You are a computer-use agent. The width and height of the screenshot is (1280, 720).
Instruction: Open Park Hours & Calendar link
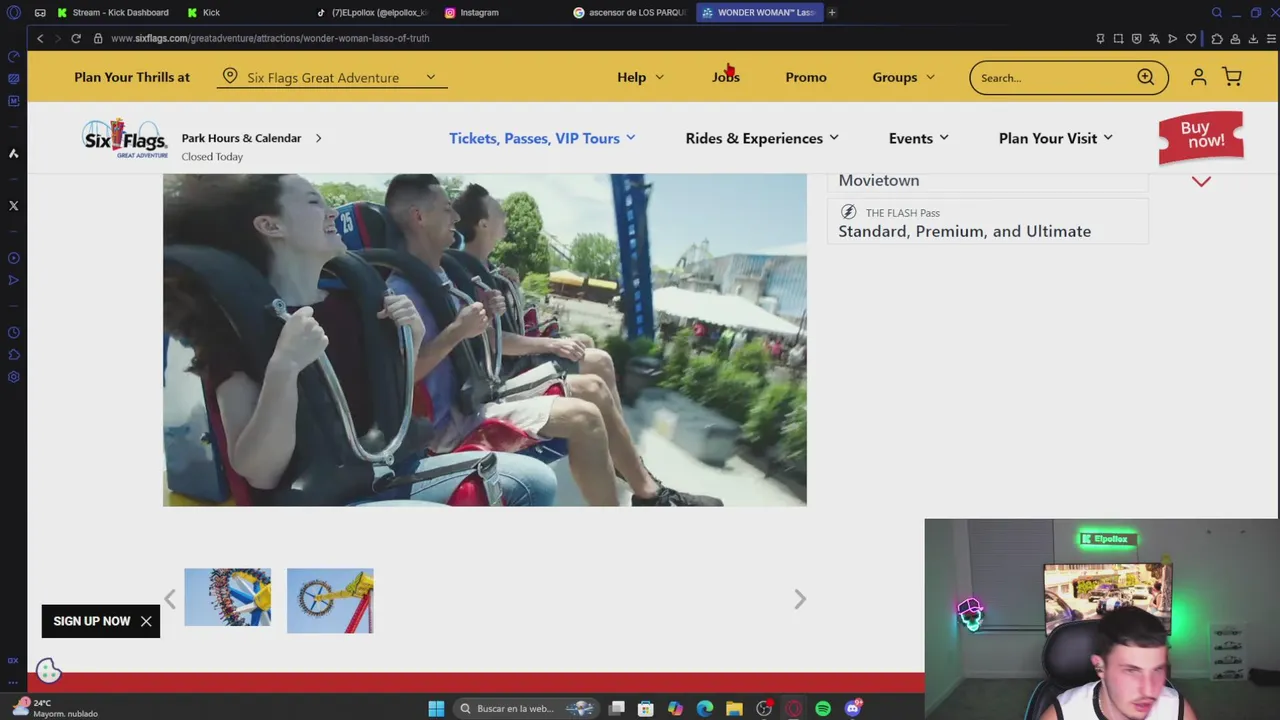[241, 138]
